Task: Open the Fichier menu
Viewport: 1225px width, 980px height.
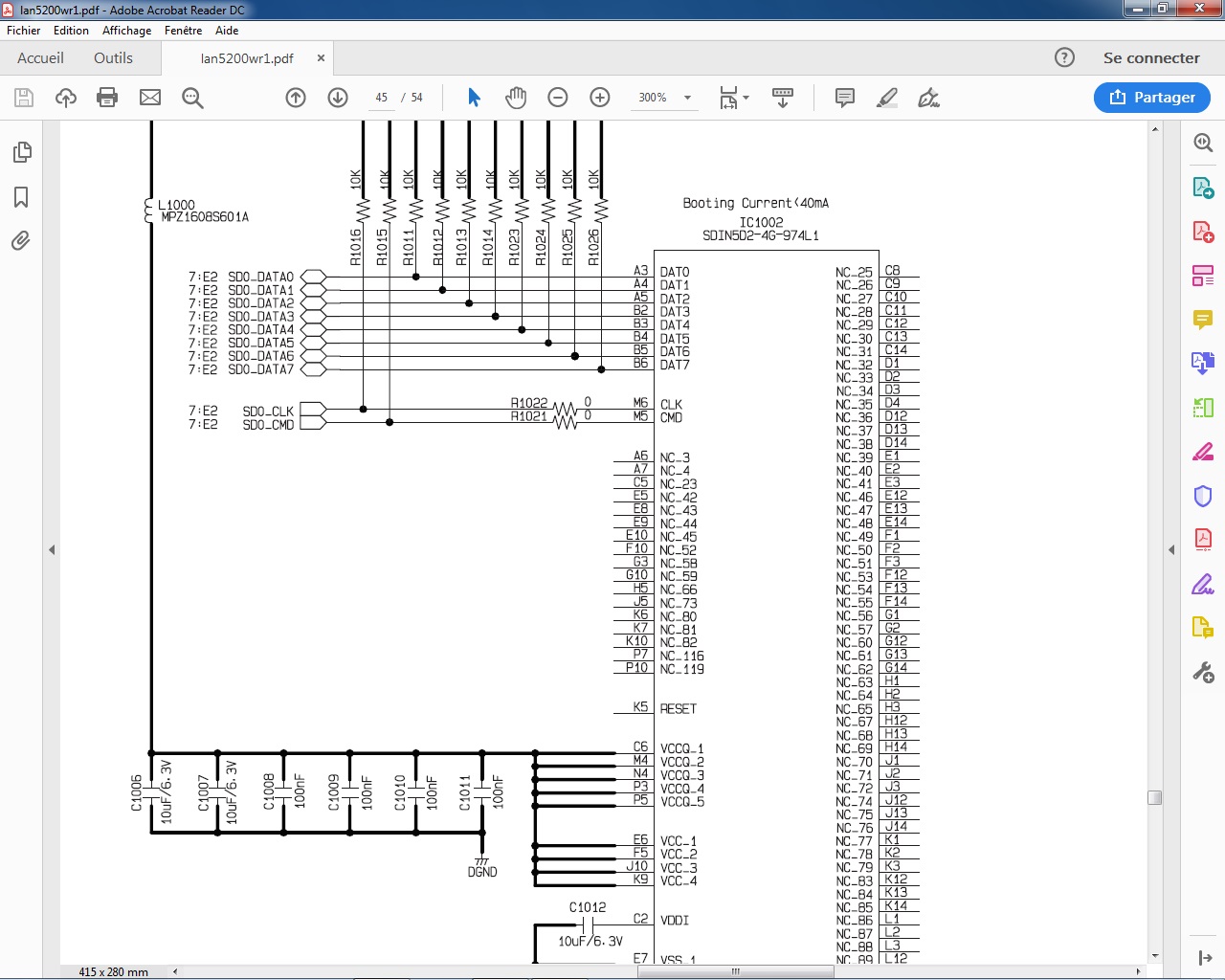Action: 23,31
